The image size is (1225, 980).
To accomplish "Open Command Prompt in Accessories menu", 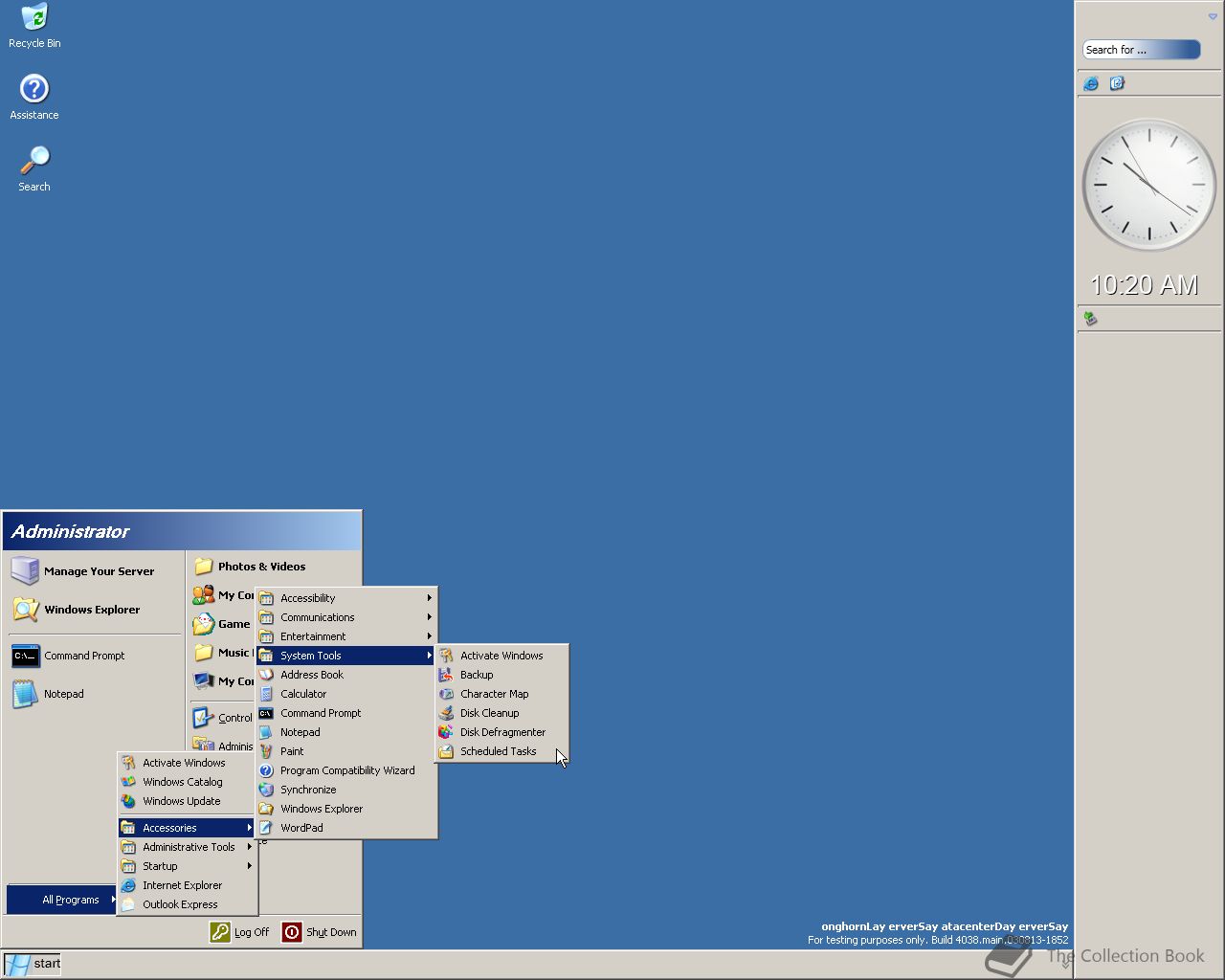I will [346, 713].
